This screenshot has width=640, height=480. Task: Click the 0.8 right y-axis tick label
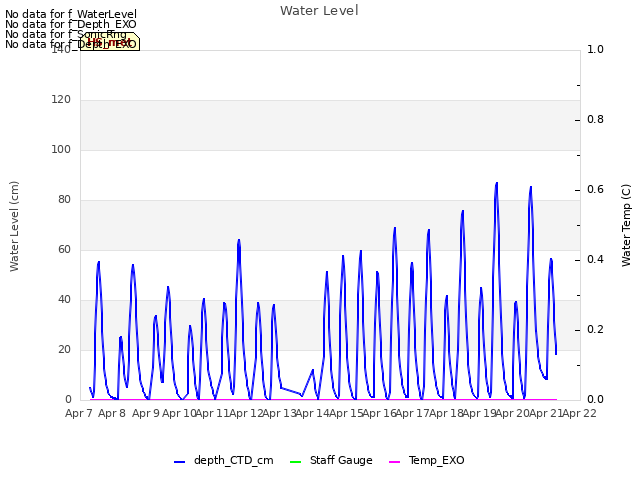pos(595,120)
